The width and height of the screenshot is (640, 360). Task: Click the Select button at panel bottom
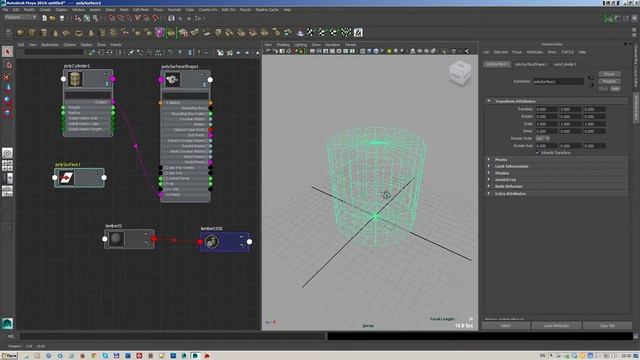coord(506,325)
